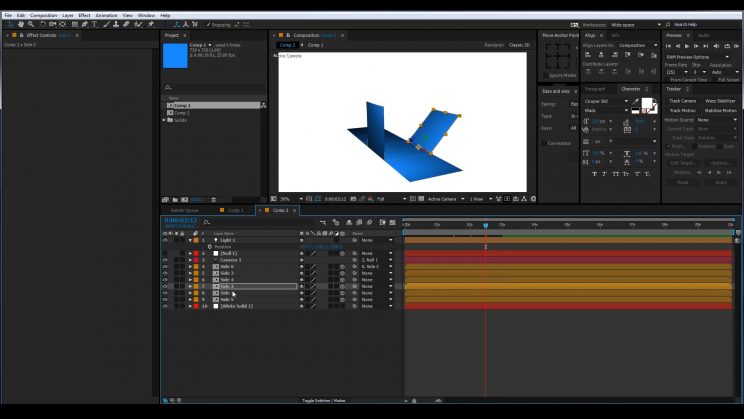The height and width of the screenshot is (419, 744).
Task: Select the Rectangle shape tool
Action: (74, 24)
